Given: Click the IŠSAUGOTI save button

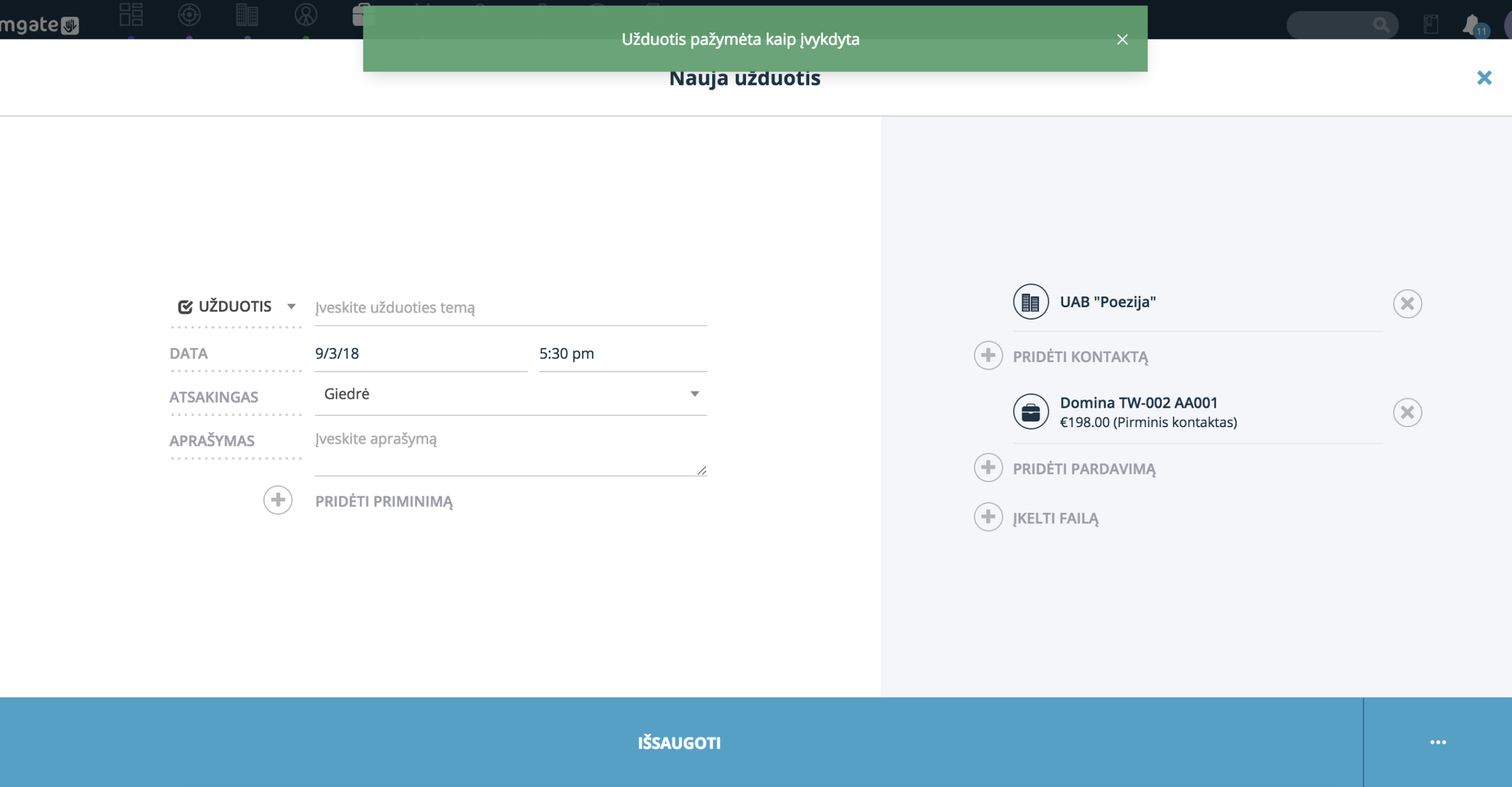Looking at the screenshot, I should [681, 742].
